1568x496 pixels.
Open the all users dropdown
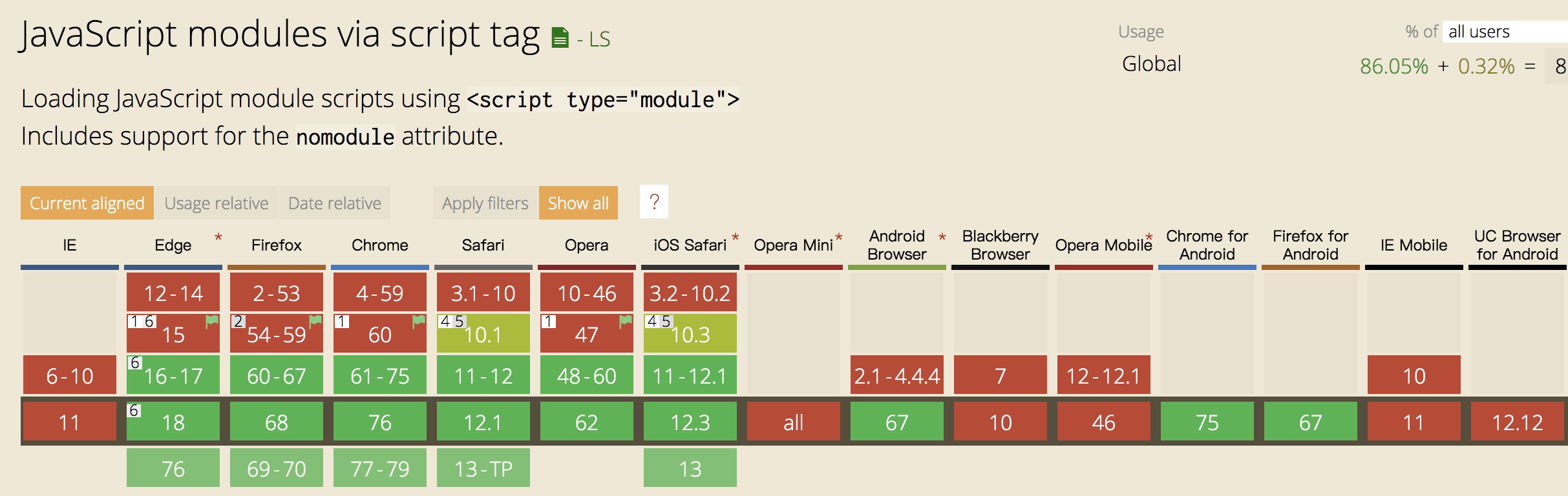tap(1505, 32)
